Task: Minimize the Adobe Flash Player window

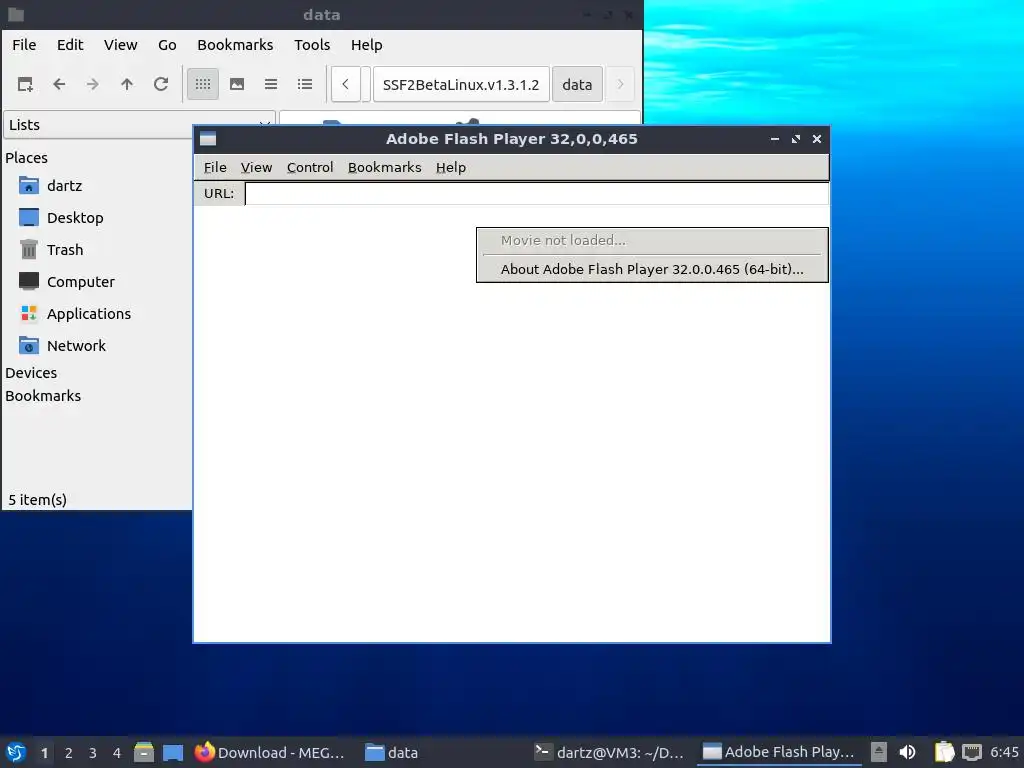Action: point(775,139)
